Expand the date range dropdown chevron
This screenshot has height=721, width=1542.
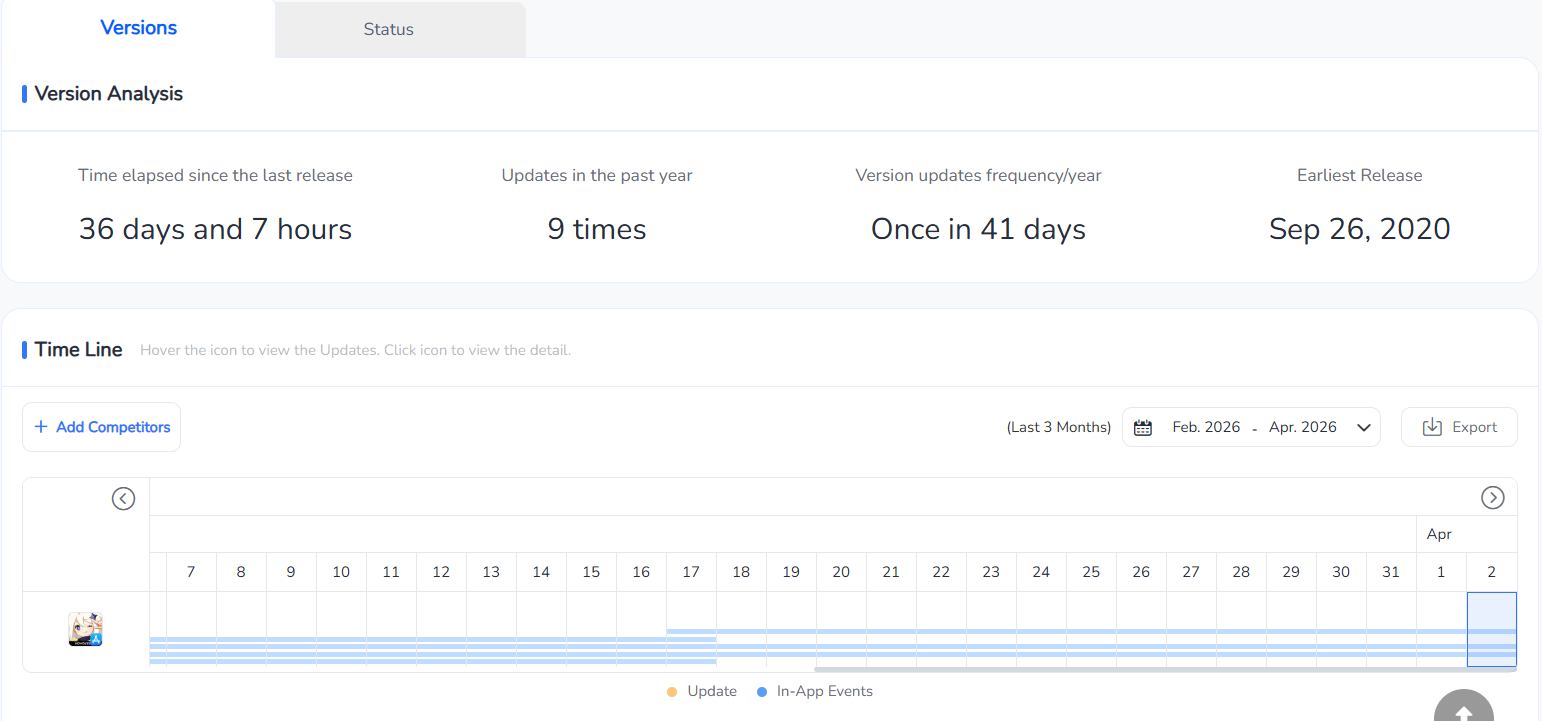coord(1363,428)
